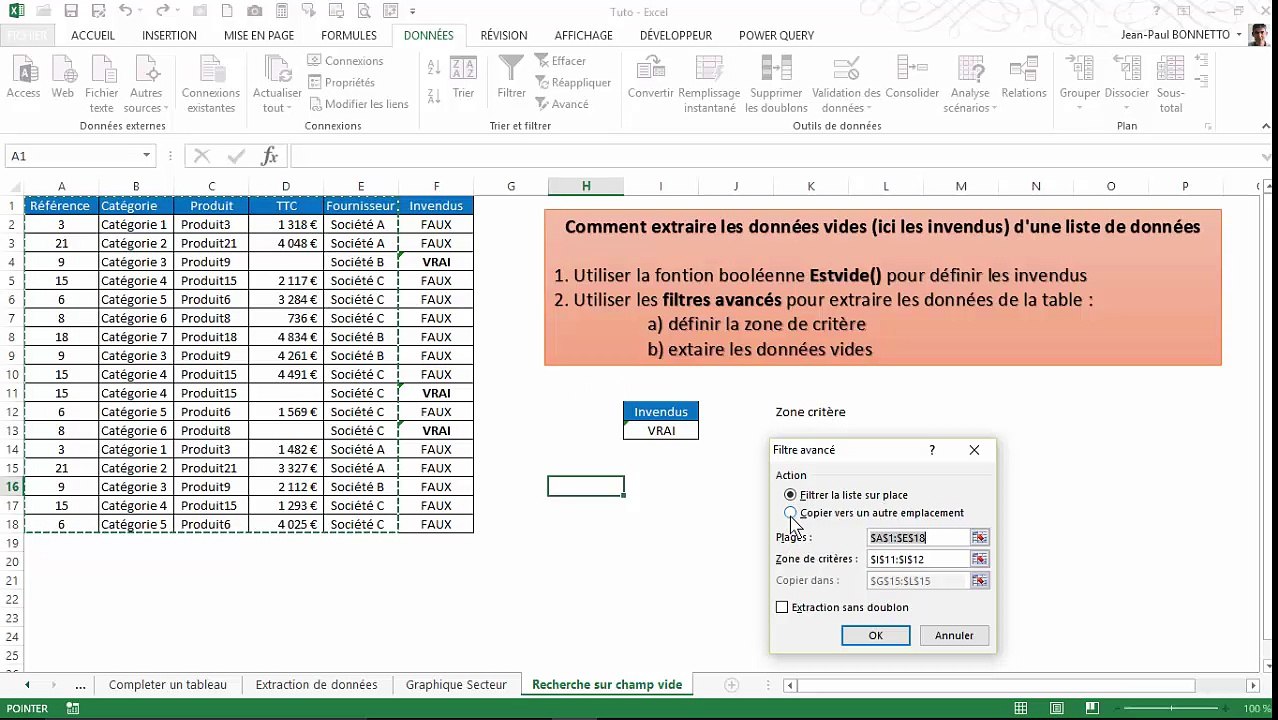1278x720 pixels.
Task: Click the Zone de critères input field
Action: pos(918,560)
